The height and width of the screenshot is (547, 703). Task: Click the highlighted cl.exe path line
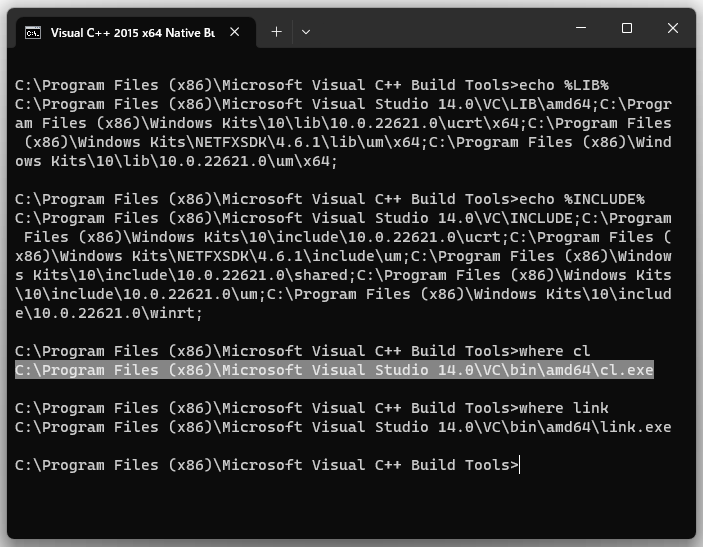(334, 370)
